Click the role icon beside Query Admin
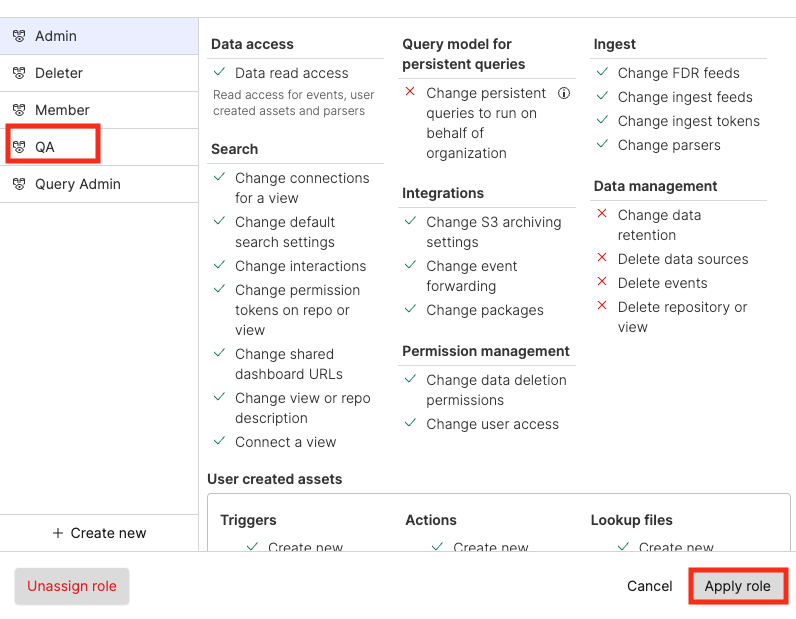Image resolution: width=796 pixels, height=619 pixels. (18, 184)
